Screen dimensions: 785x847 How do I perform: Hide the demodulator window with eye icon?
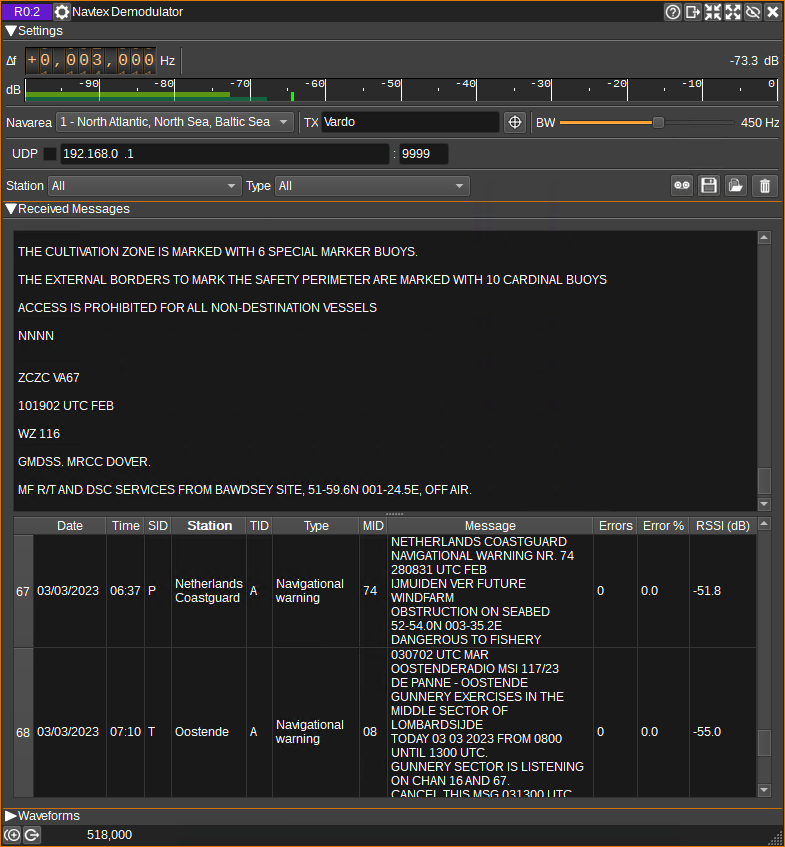[x=753, y=11]
